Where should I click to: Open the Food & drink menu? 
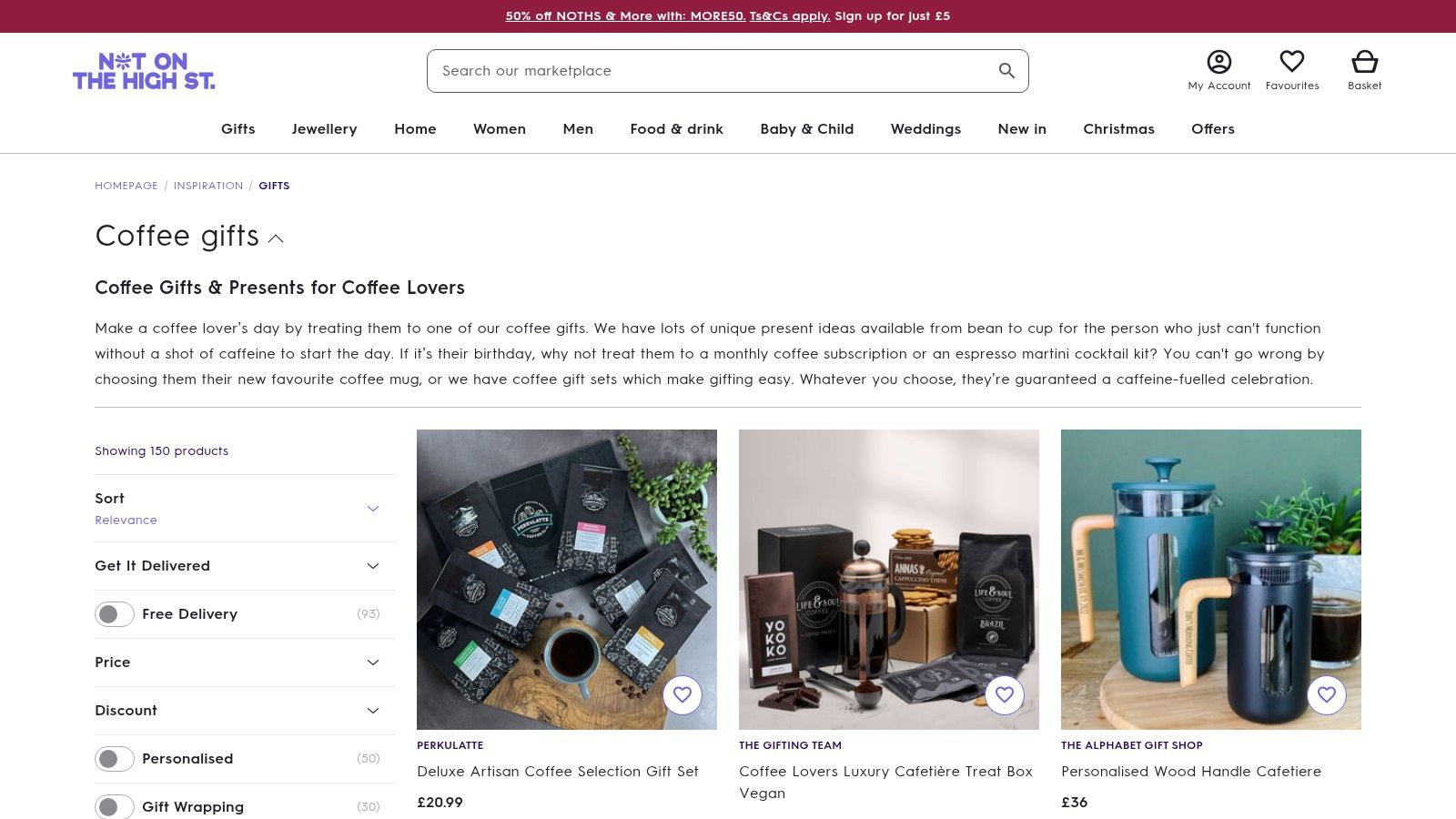pos(677,129)
